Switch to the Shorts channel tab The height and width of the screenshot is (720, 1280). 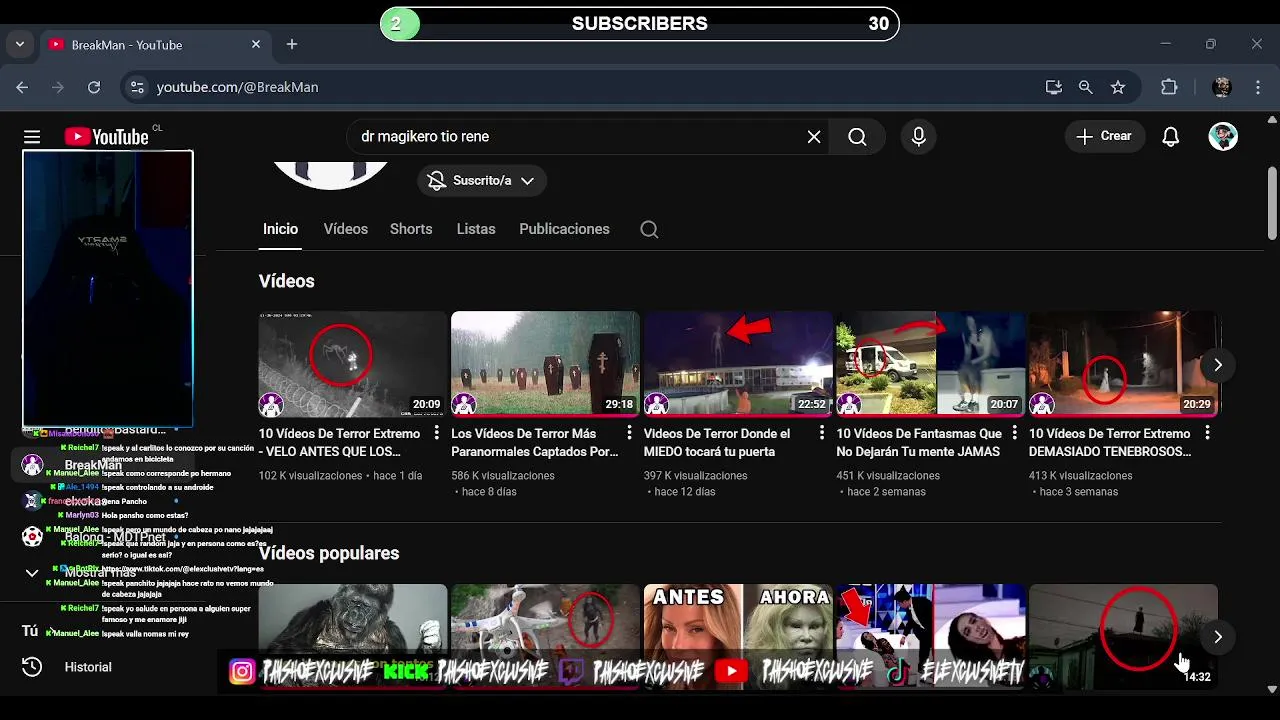coord(411,229)
